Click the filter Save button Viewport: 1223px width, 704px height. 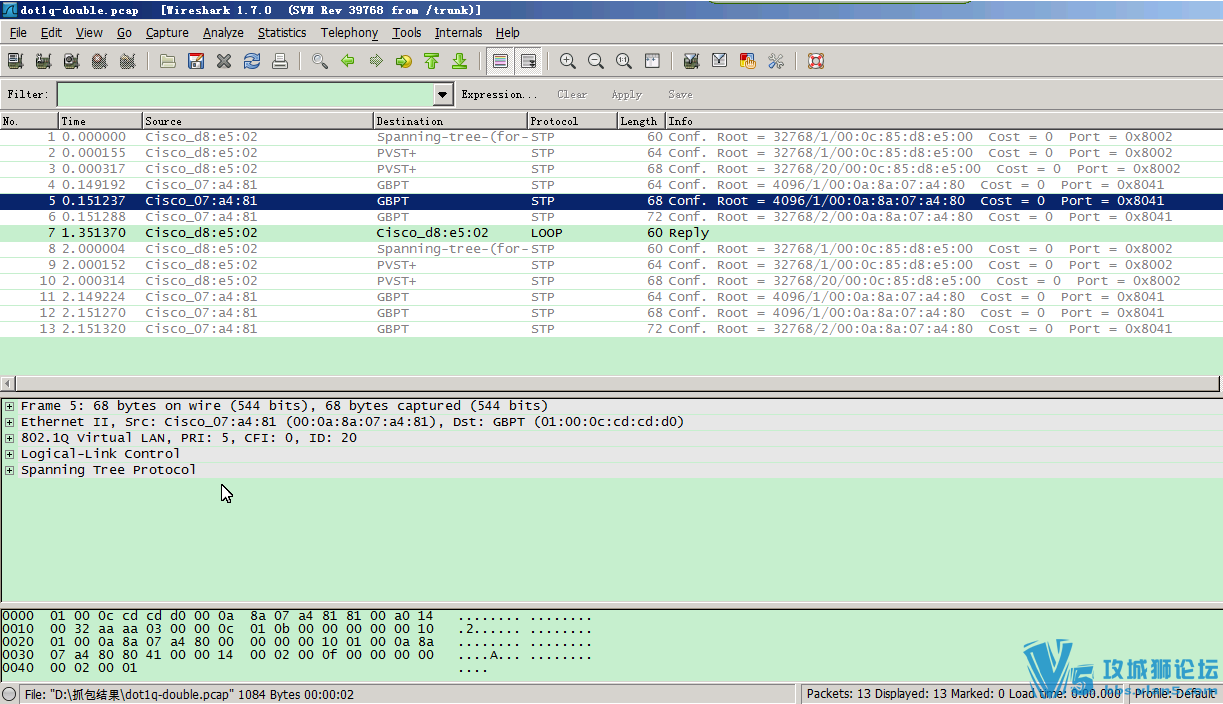pos(680,94)
